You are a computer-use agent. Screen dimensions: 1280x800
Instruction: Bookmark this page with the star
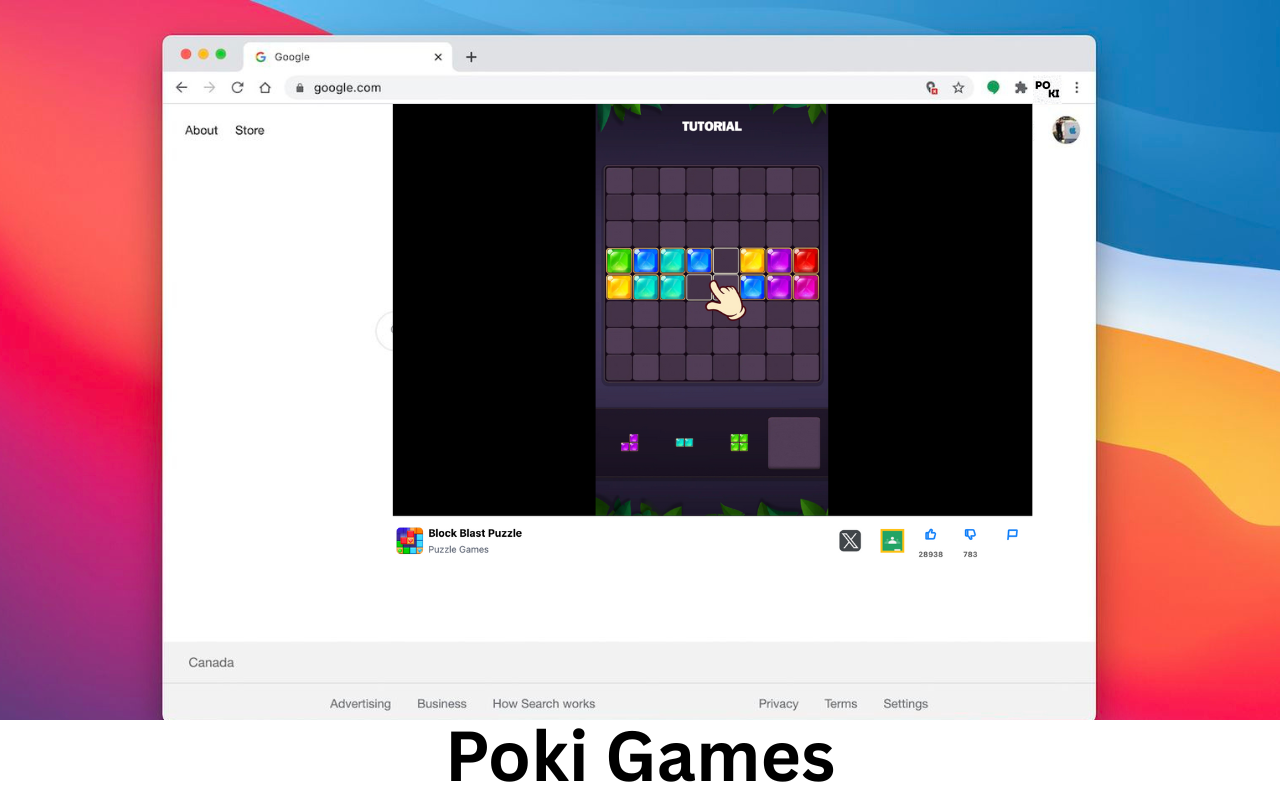[958, 87]
